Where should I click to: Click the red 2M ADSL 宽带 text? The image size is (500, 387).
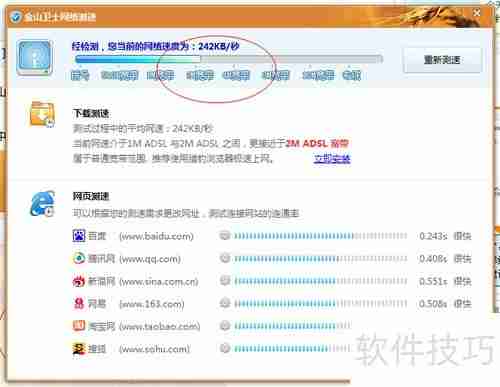tap(317, 143)
